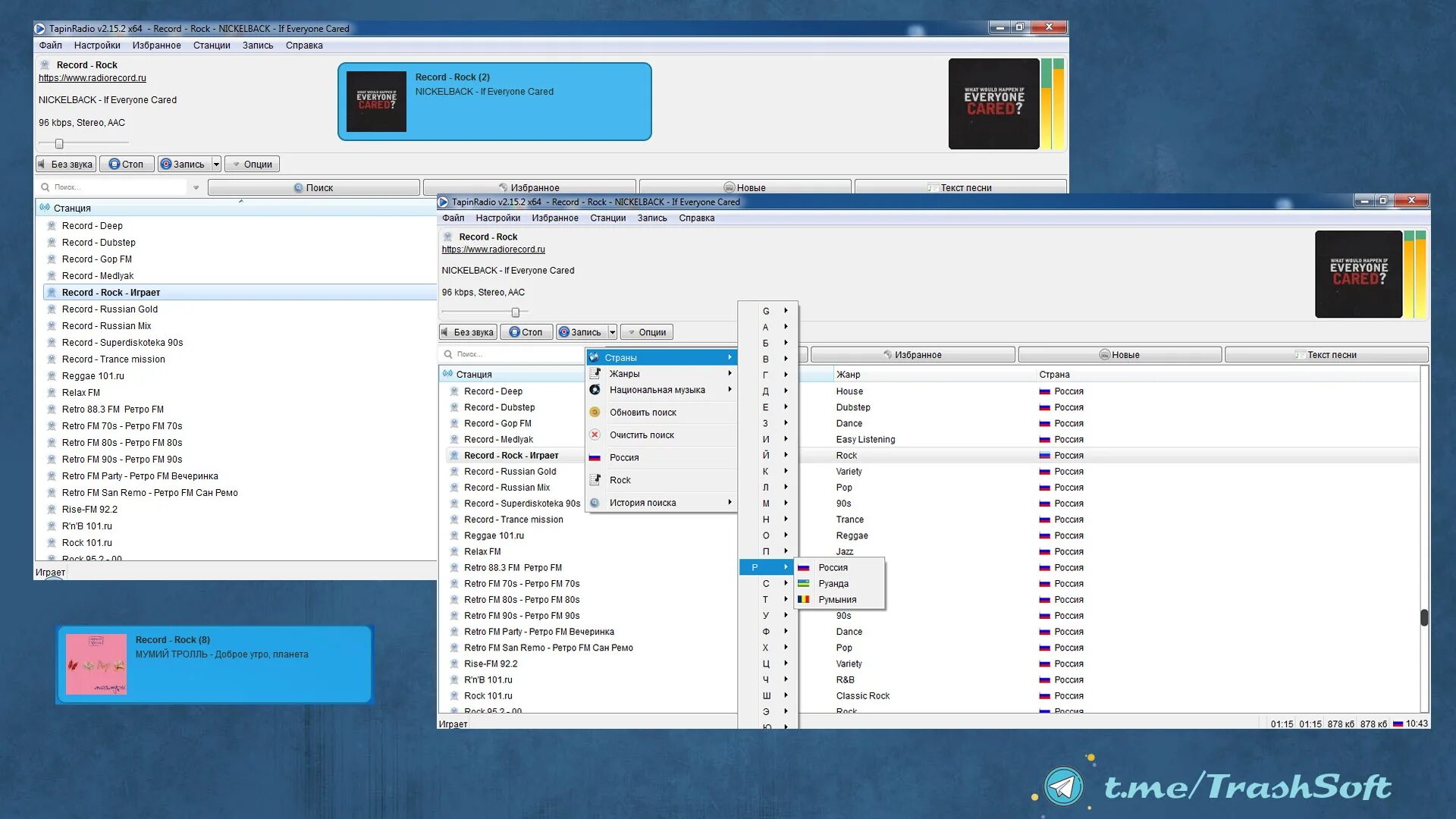Expand letter Б in country list
The width and height of the screenshot is (1456, 819).
click(x=767, y=343)
